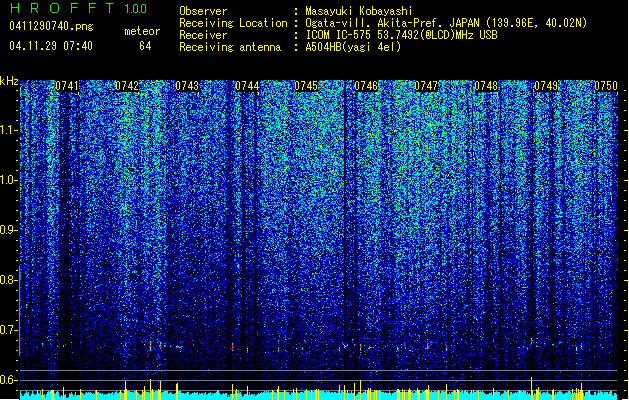629x400 pixels.
Task: Click the Observer field label
Action: [x=203, y=11]
